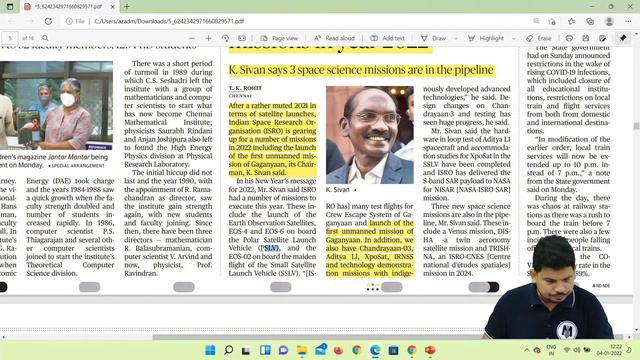This screenshot has width=640, height=360.
Task: Save the PDF as a copy
Action: 602,38
